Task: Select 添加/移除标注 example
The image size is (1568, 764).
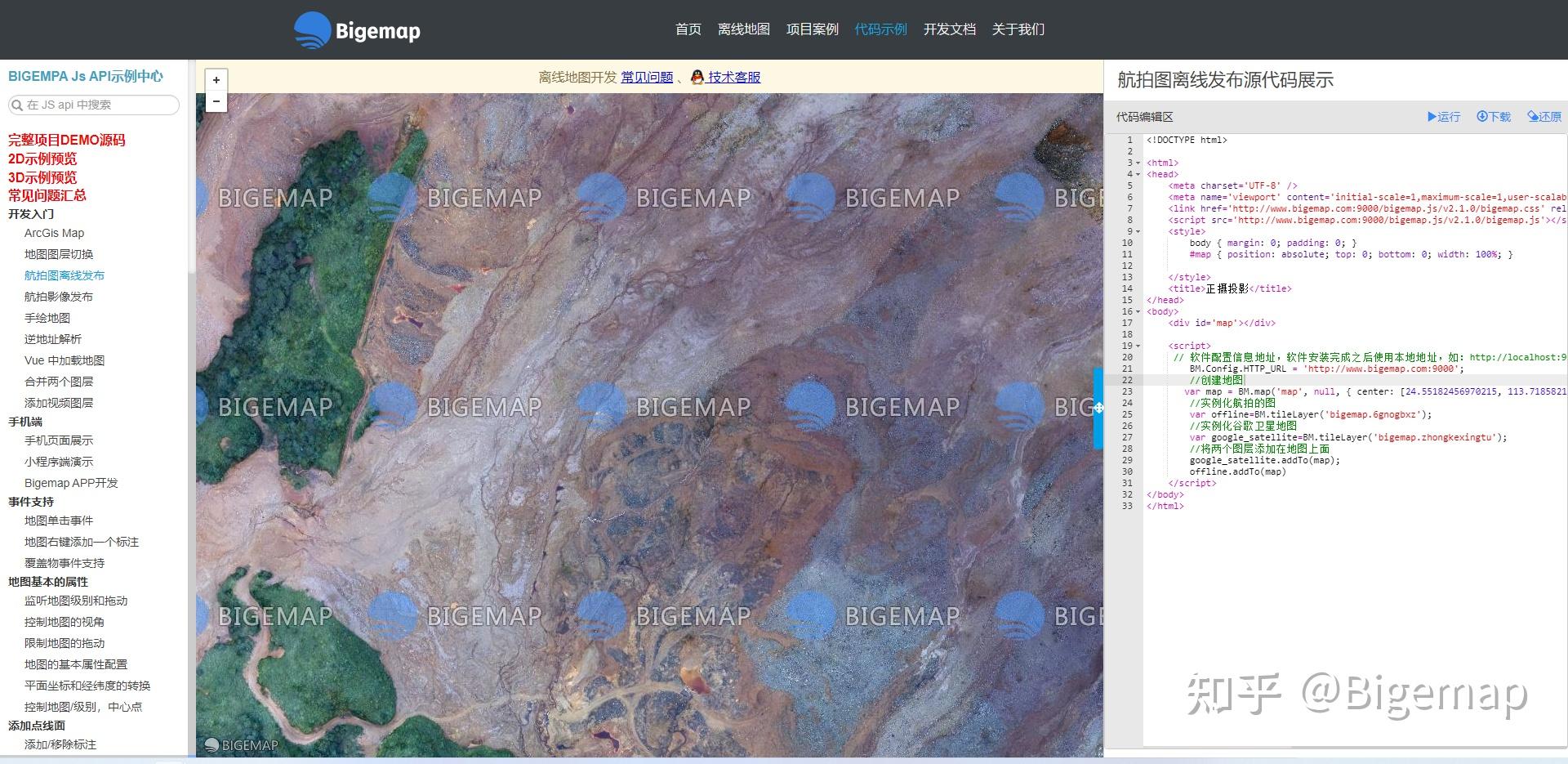Action: coord(60,744)
